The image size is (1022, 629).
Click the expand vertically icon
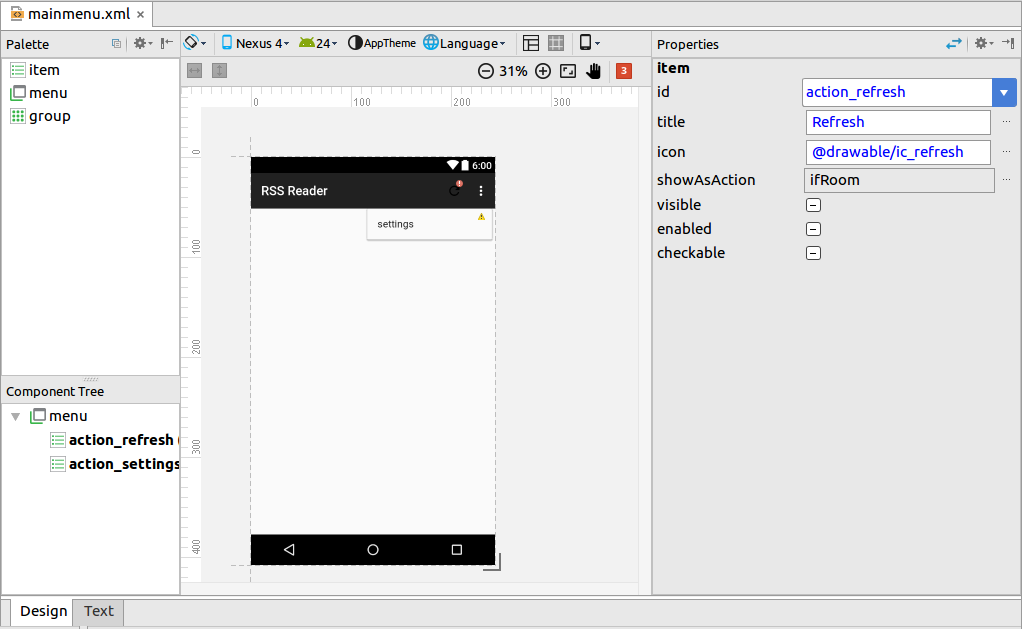click(x=219, y=70)
